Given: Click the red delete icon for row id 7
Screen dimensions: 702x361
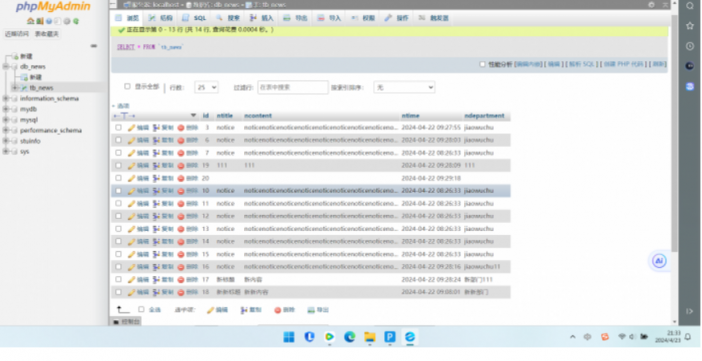Looking at the screenshot, I should point(181,153).
